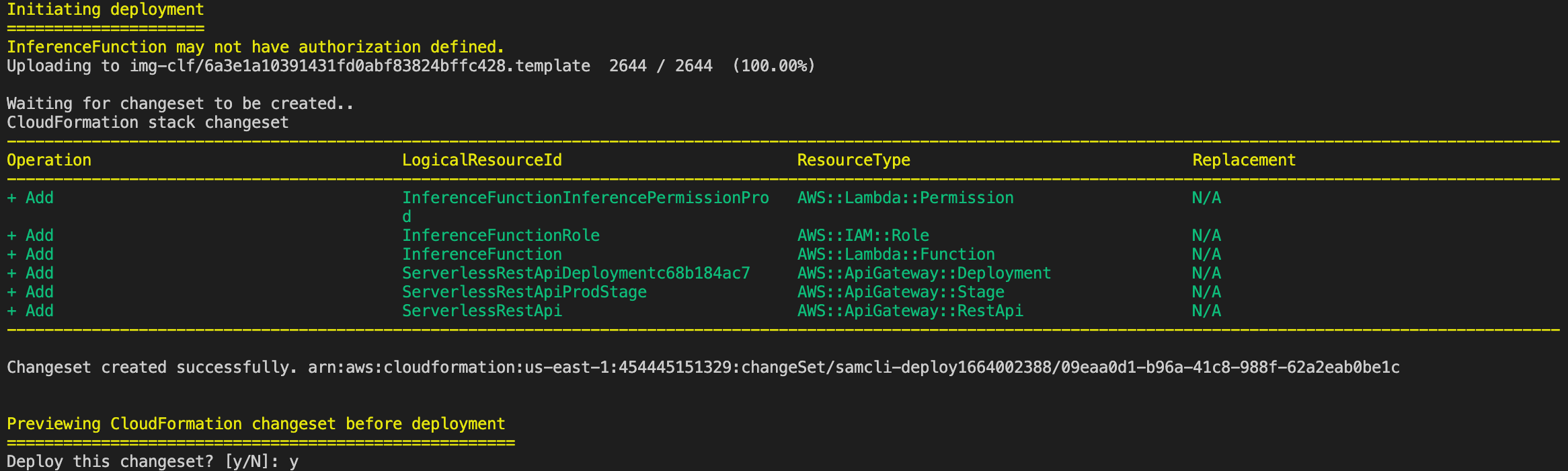This screenshot has width=1568, height=471.
Task: Click the 'InferenceFunction may not have authorization defined.' warning
Action: (256, 47)
